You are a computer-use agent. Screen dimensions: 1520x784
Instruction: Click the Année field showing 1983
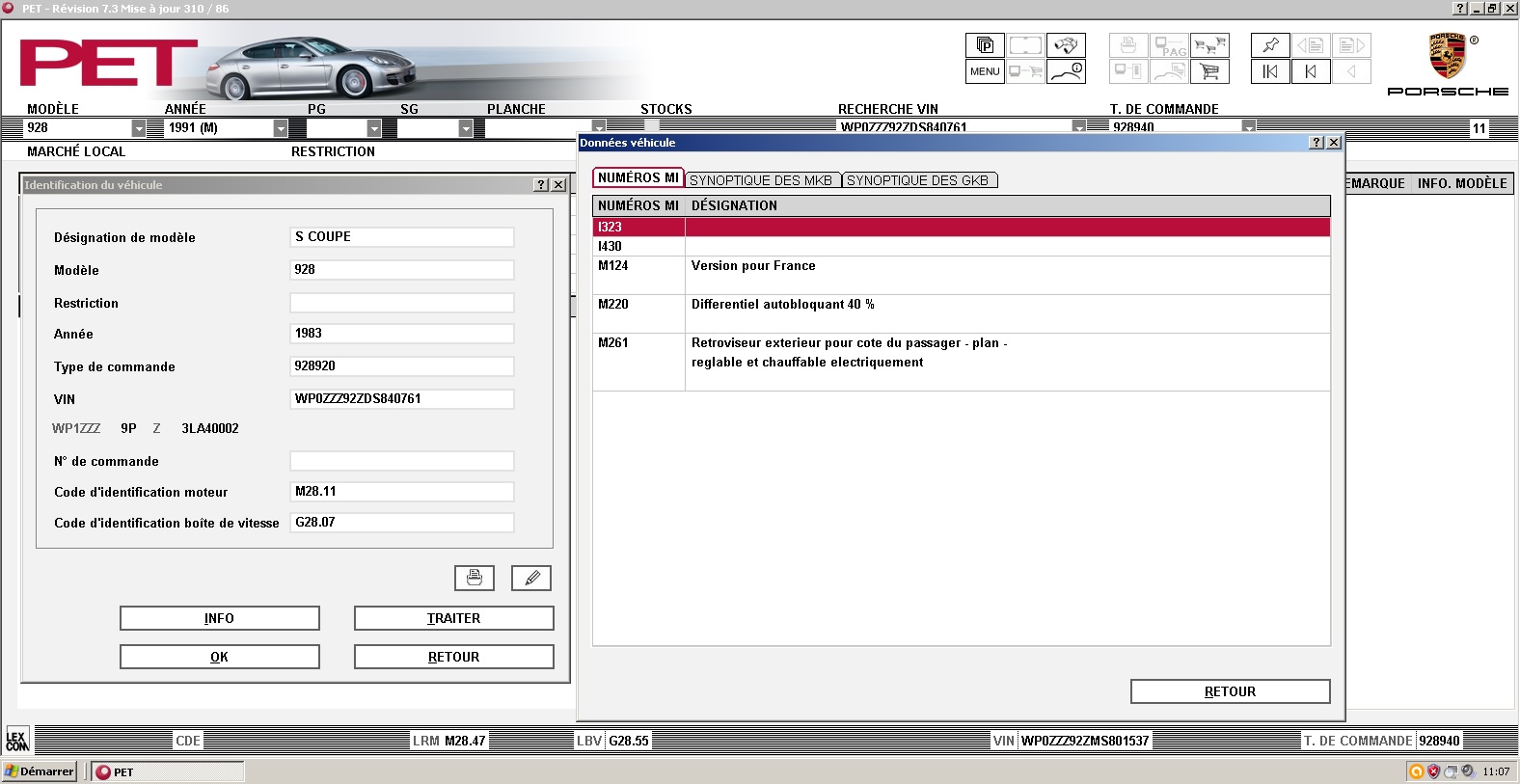[x=402, y=334]
